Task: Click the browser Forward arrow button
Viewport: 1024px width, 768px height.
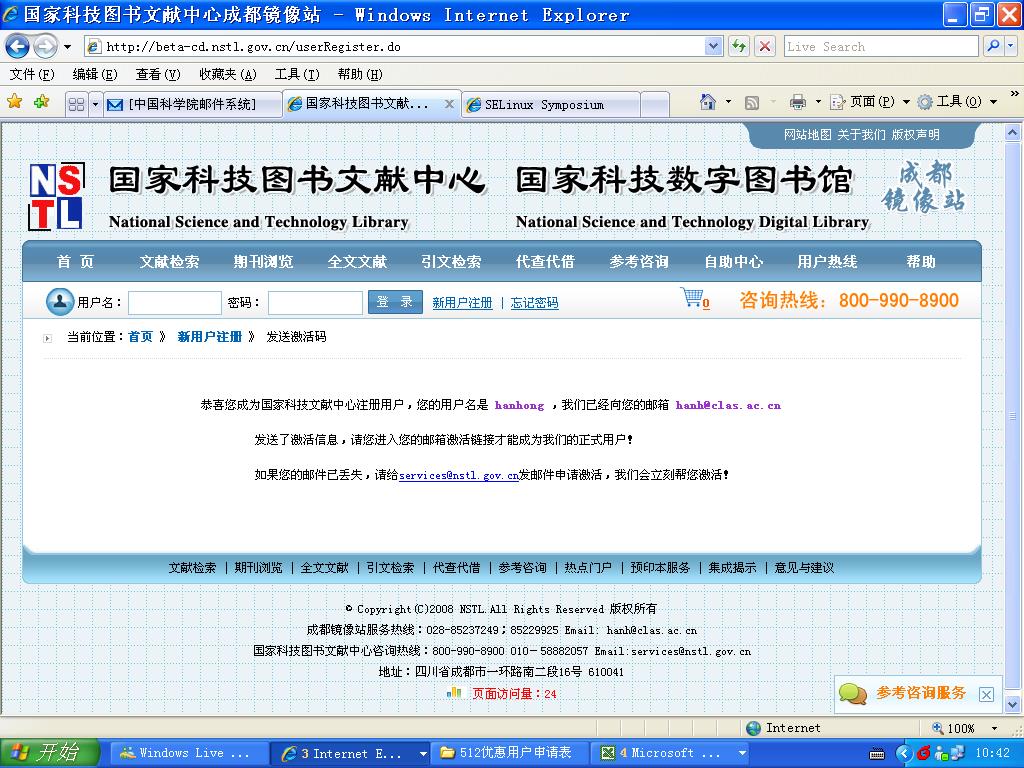Action: pyautogui.click(x=45, y=46)
